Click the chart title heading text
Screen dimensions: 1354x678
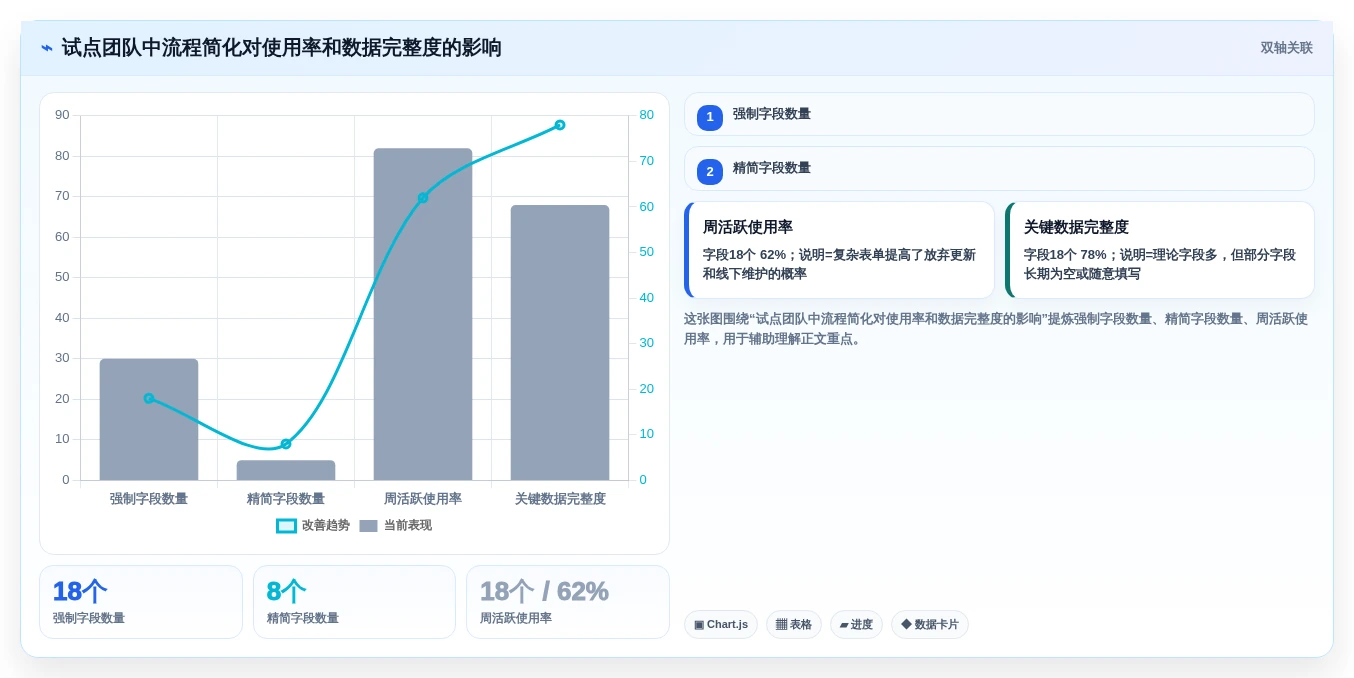(x=281, y=48)
